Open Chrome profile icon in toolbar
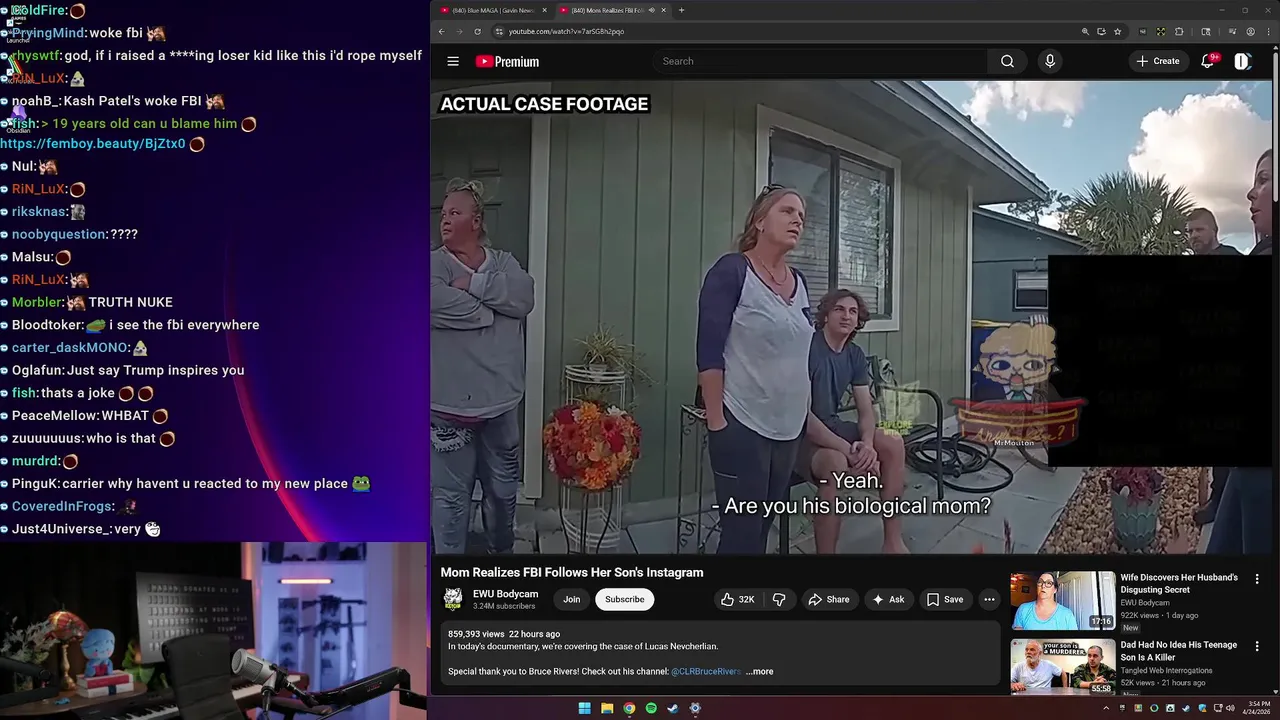This screenshot has height=720, width=1280. coord(1250,31)
